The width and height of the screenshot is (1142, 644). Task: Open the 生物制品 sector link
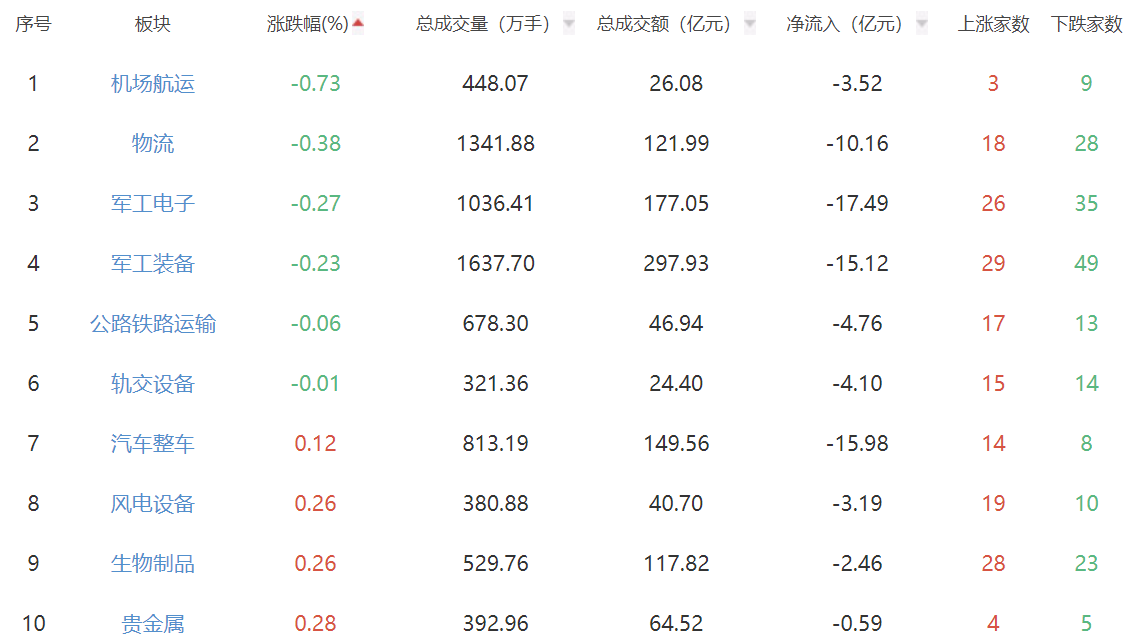153,564
